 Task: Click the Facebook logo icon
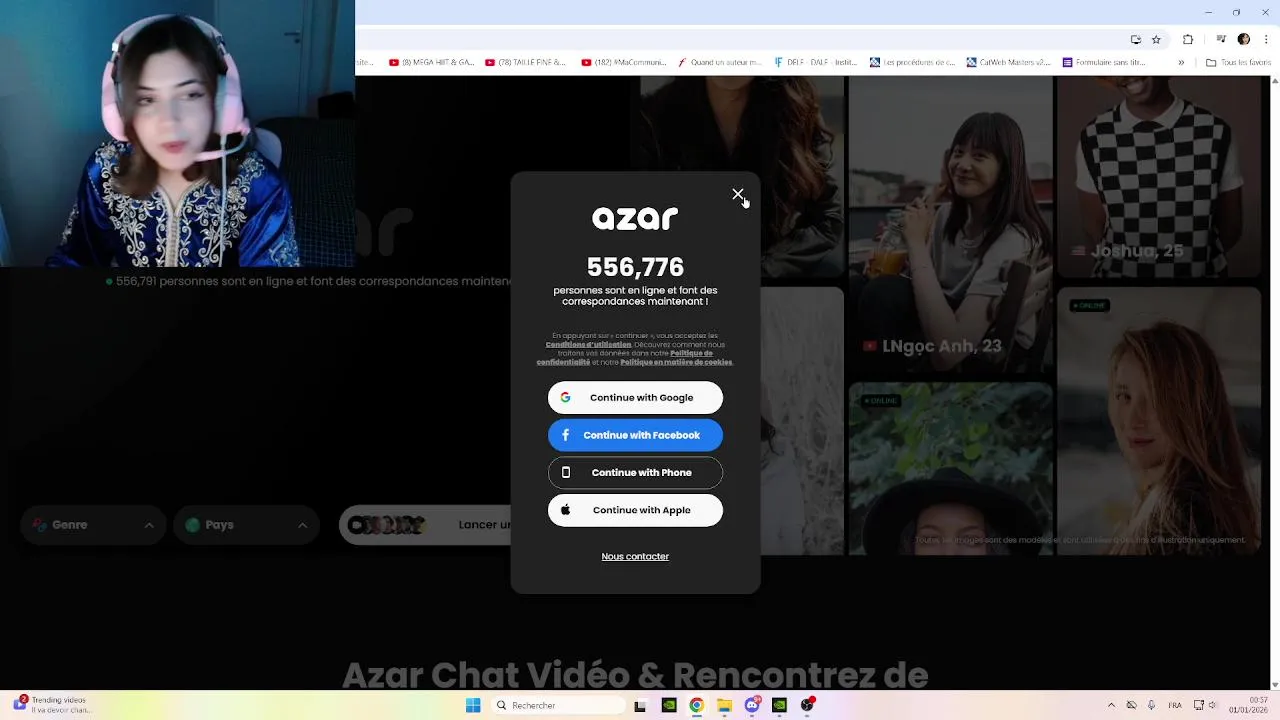[565, 435]
